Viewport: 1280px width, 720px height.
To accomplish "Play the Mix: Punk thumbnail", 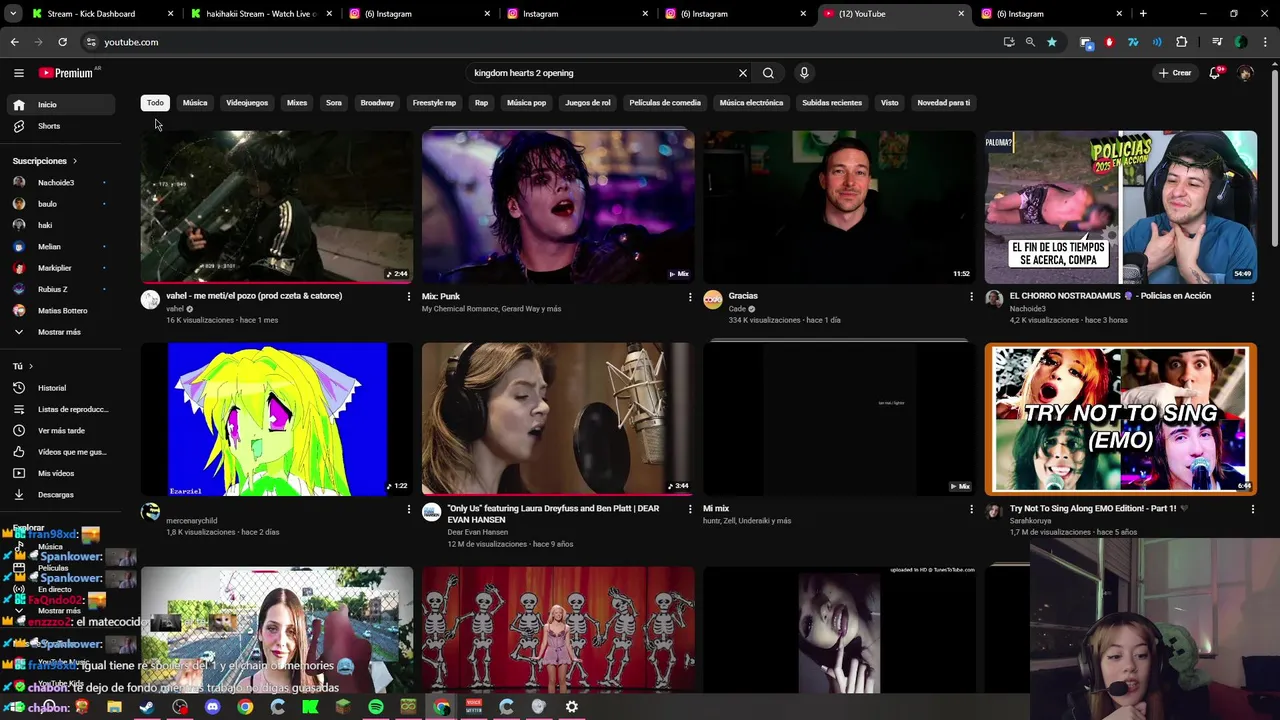I will [x=558, y=207].
